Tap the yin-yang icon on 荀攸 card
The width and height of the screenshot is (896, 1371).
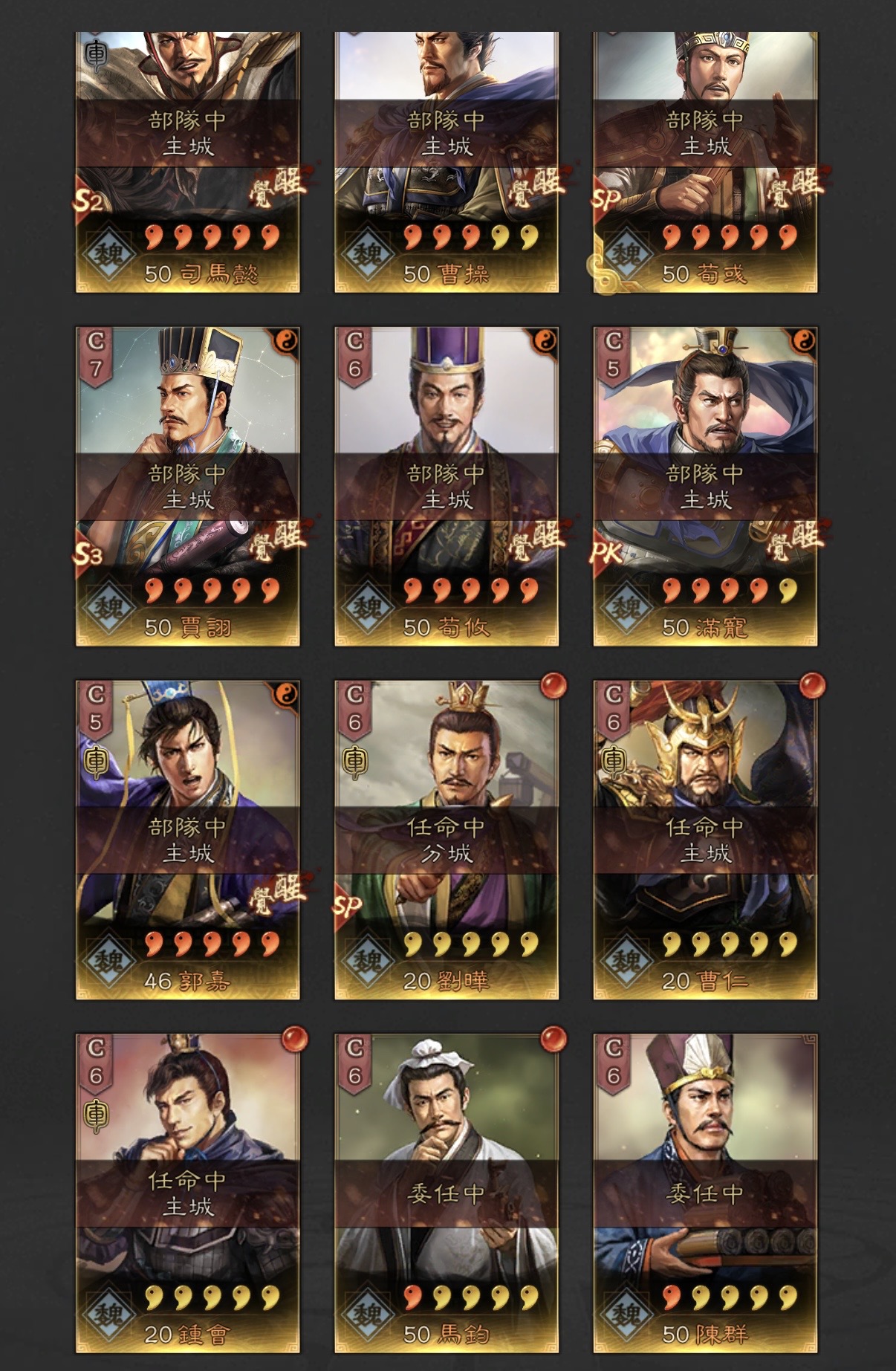point(545,341)
